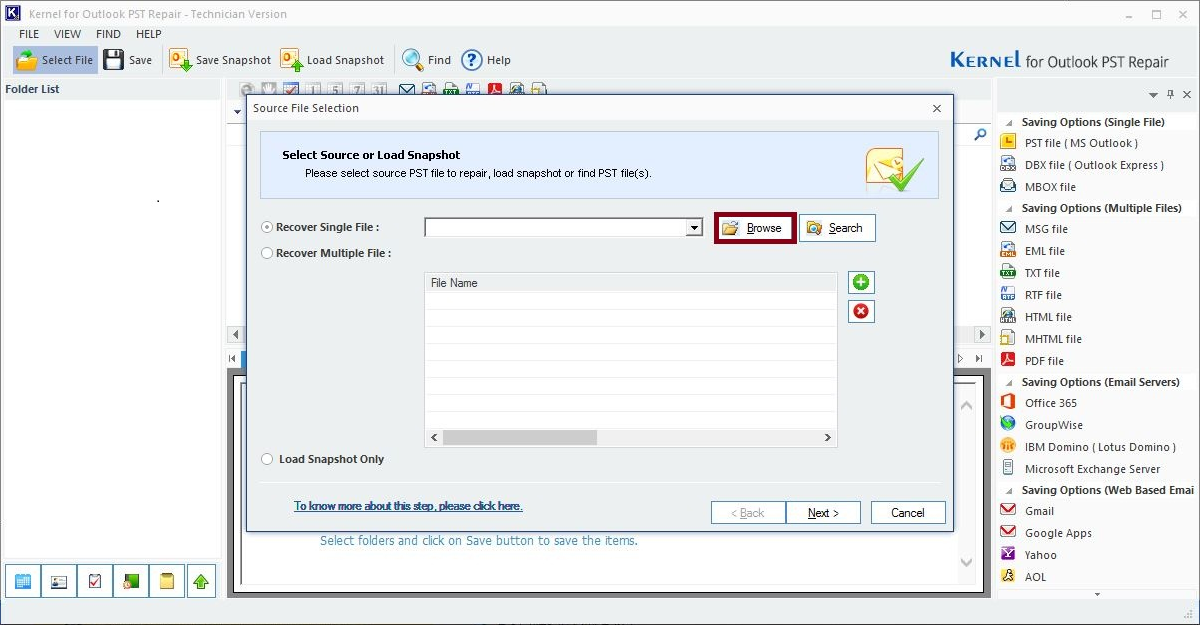Collapse Saving Options (Multiple Files) group
The image size is (1200, 625).
tap(1009, 209)
